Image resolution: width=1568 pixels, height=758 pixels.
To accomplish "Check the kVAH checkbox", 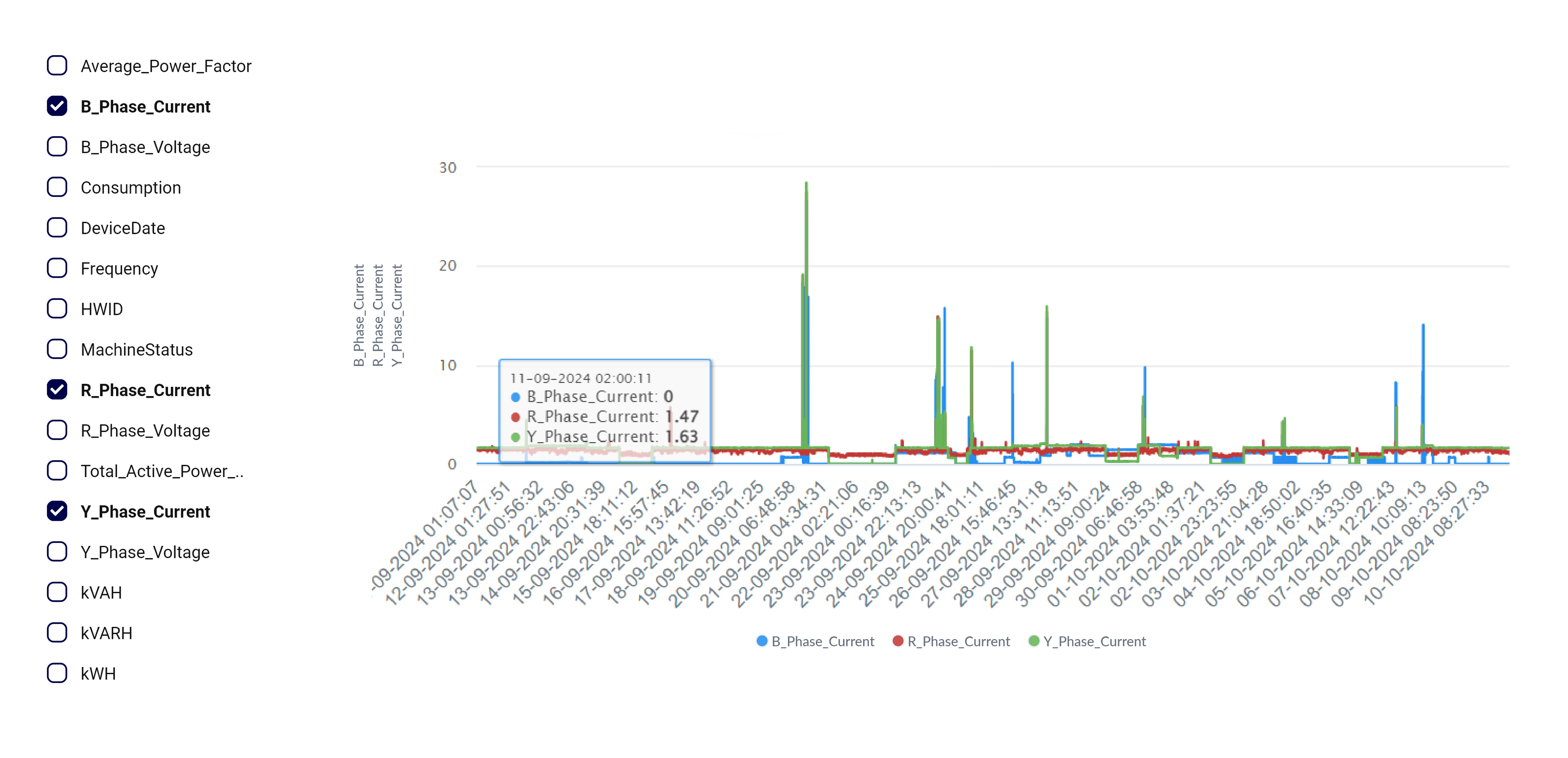I will 57,592.
